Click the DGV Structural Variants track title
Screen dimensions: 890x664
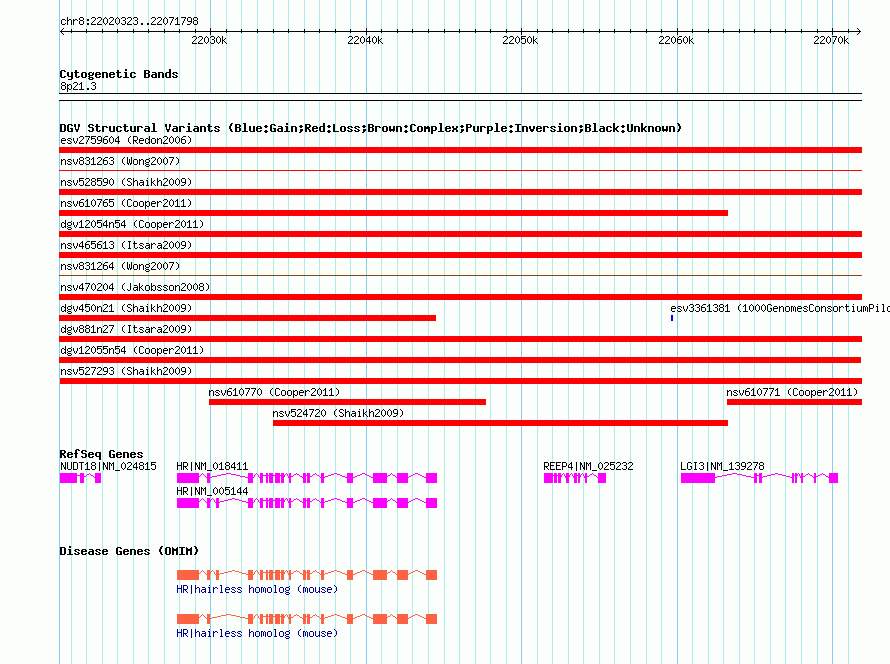[x=371, y=128]
